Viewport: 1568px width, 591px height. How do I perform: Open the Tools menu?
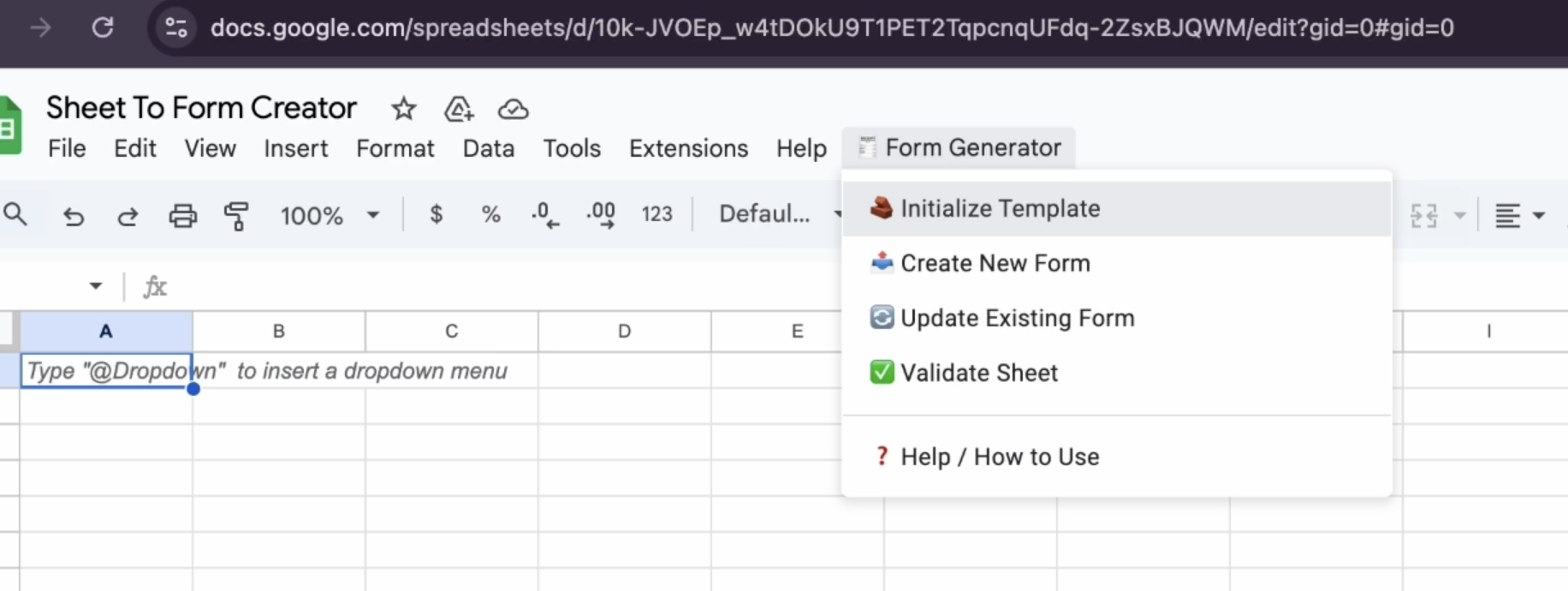(572, 148)
